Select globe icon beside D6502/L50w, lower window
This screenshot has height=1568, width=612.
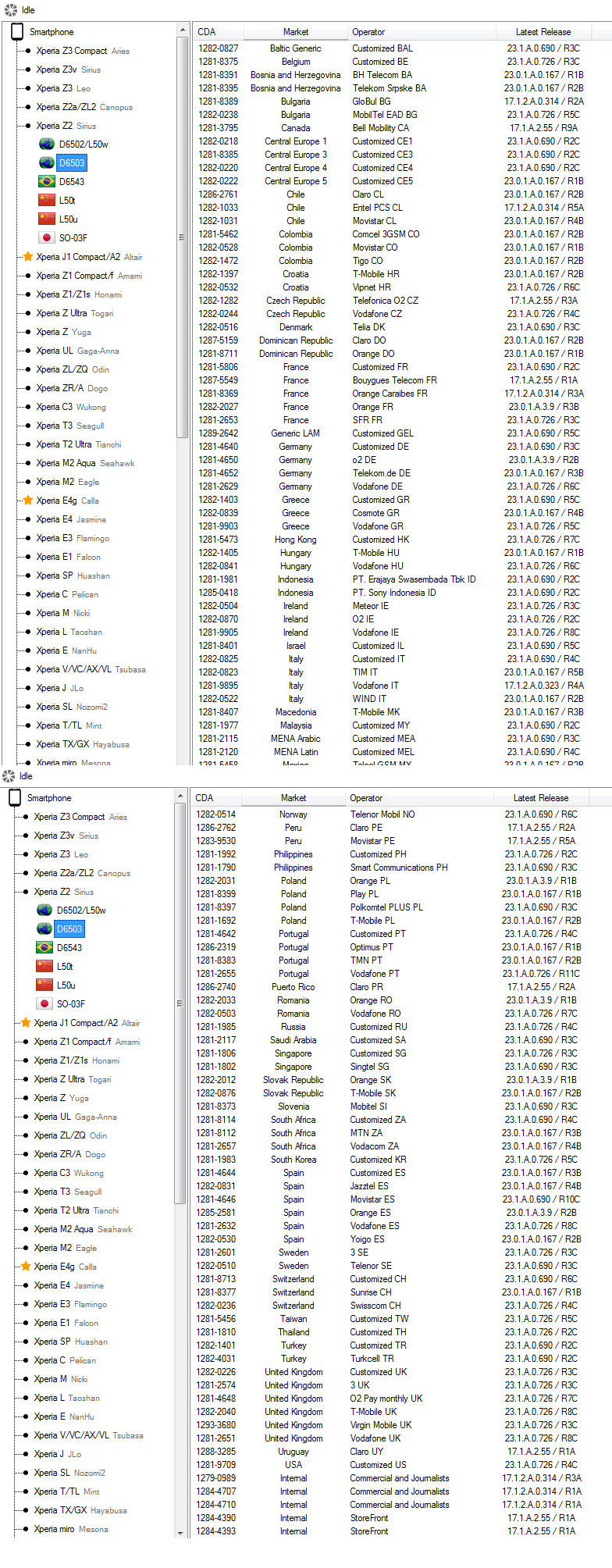[x=44, y=911]
